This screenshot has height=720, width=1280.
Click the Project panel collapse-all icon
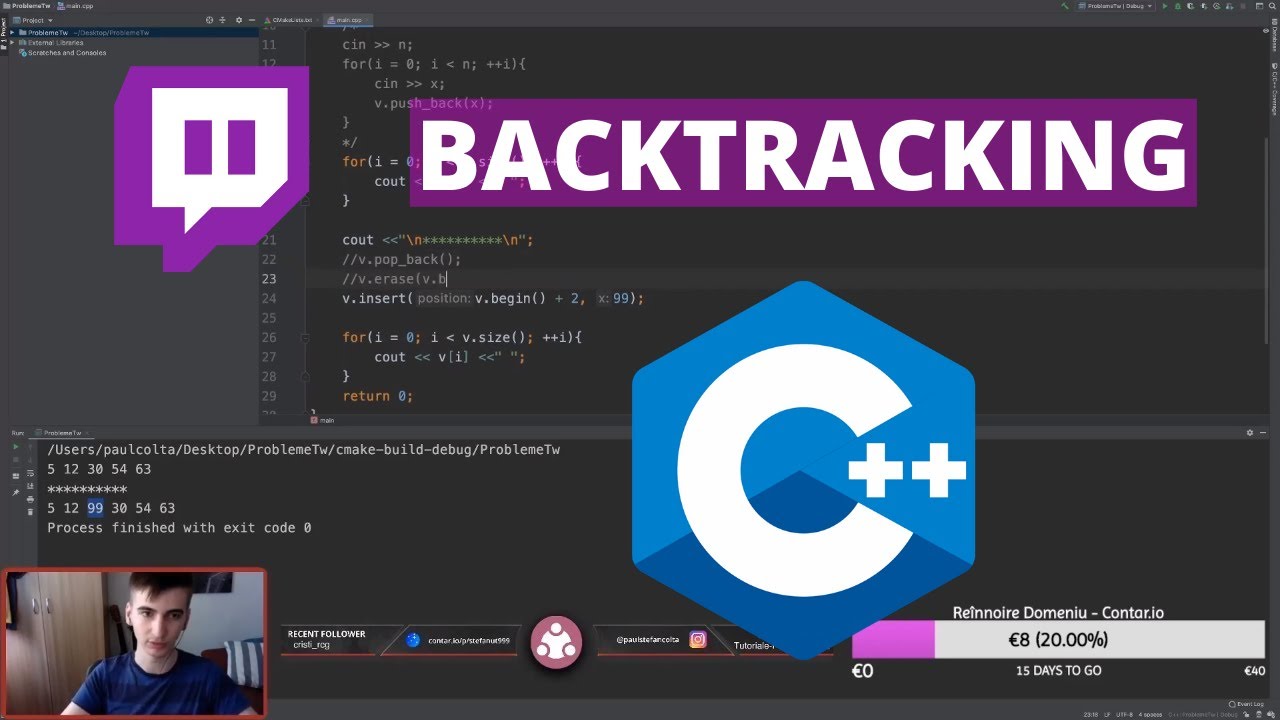(222, 20)
